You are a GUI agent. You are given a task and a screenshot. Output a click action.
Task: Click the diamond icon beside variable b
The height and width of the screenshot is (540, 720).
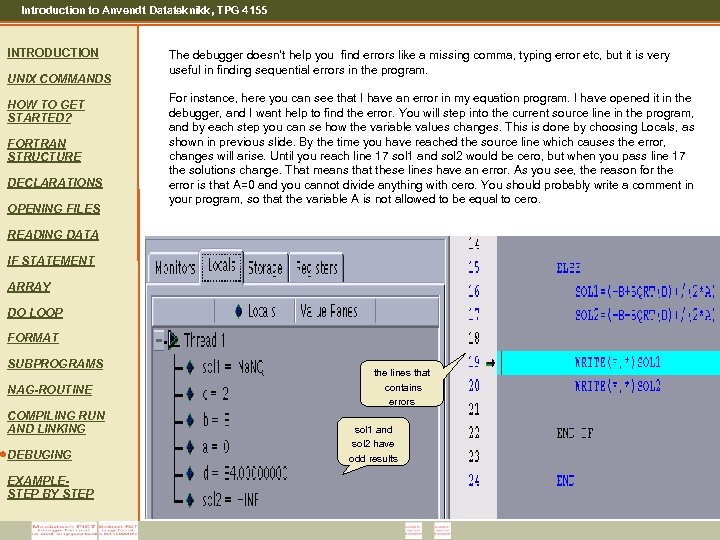point(190,420)
